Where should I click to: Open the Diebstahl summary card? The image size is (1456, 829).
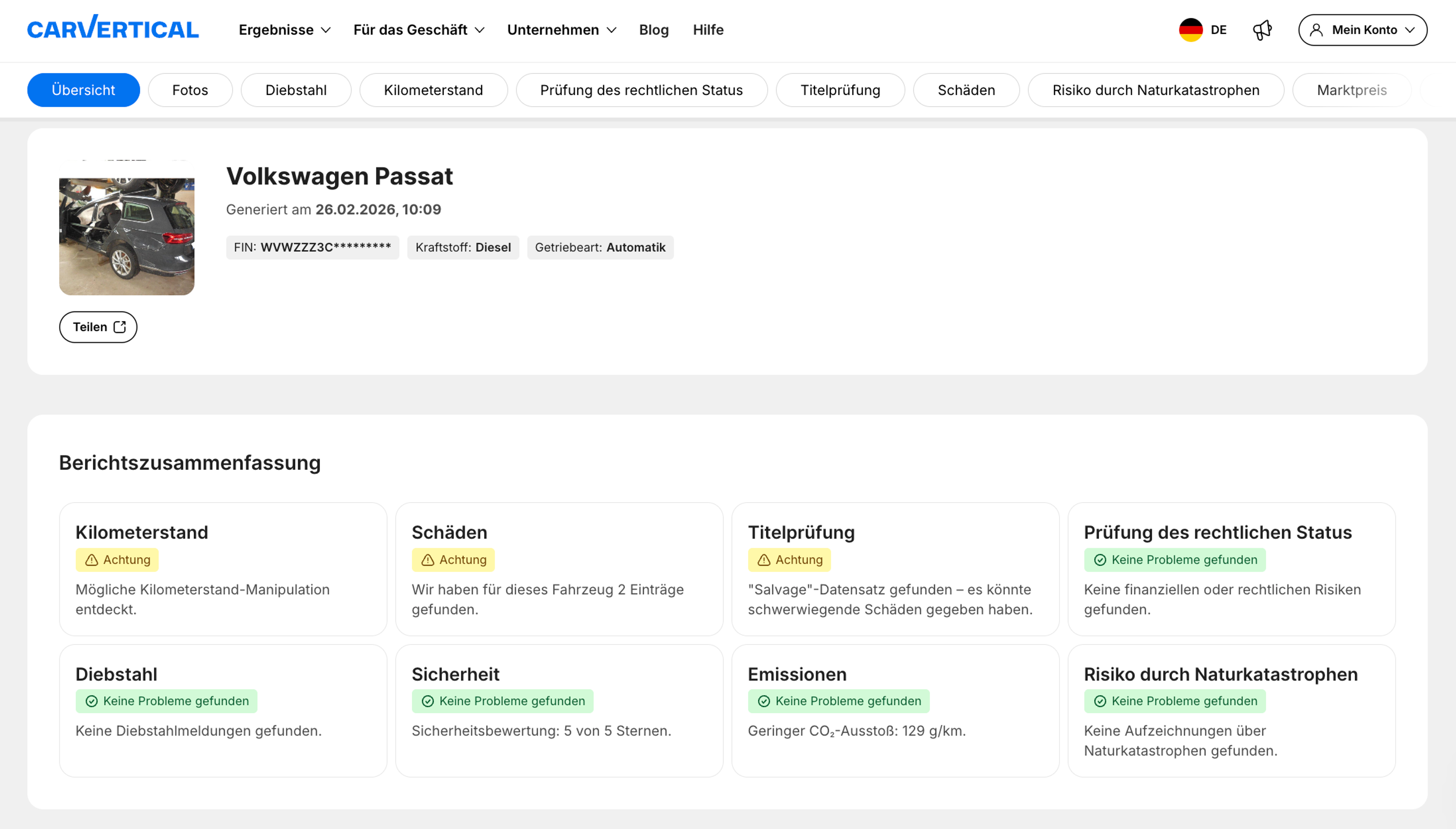click(223, 711)
